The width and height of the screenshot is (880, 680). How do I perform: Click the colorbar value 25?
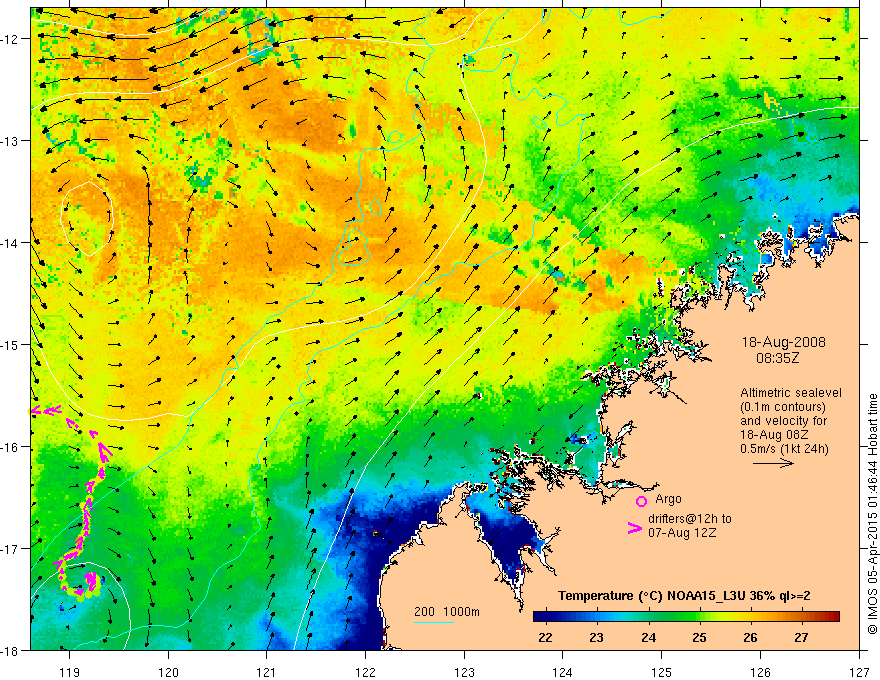pos(699,637)
